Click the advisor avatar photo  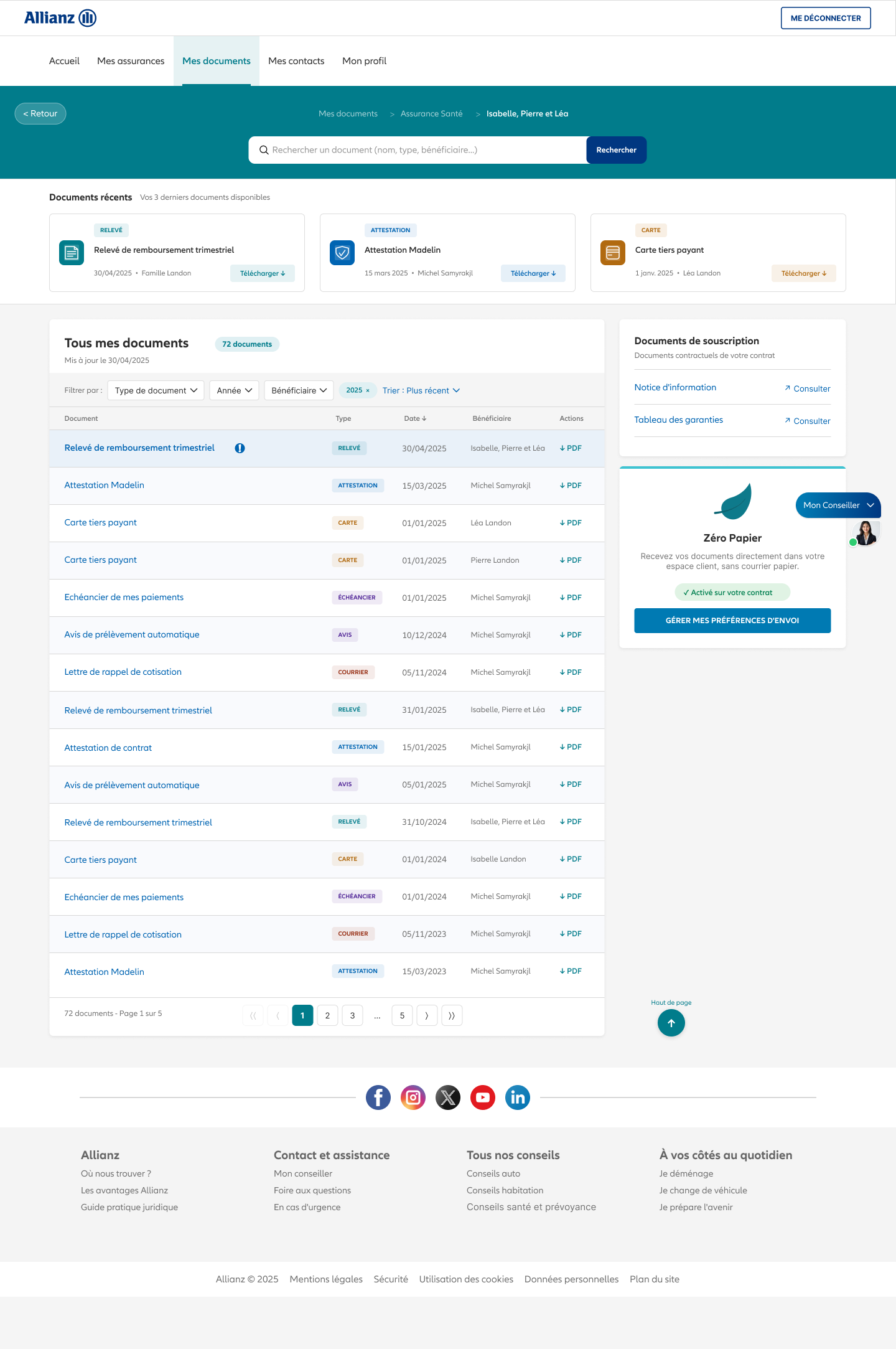866,533
